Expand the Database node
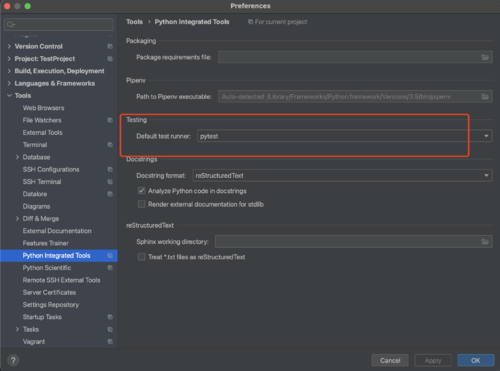The width and height of the screenshot is (500, 371). (17, 157)
